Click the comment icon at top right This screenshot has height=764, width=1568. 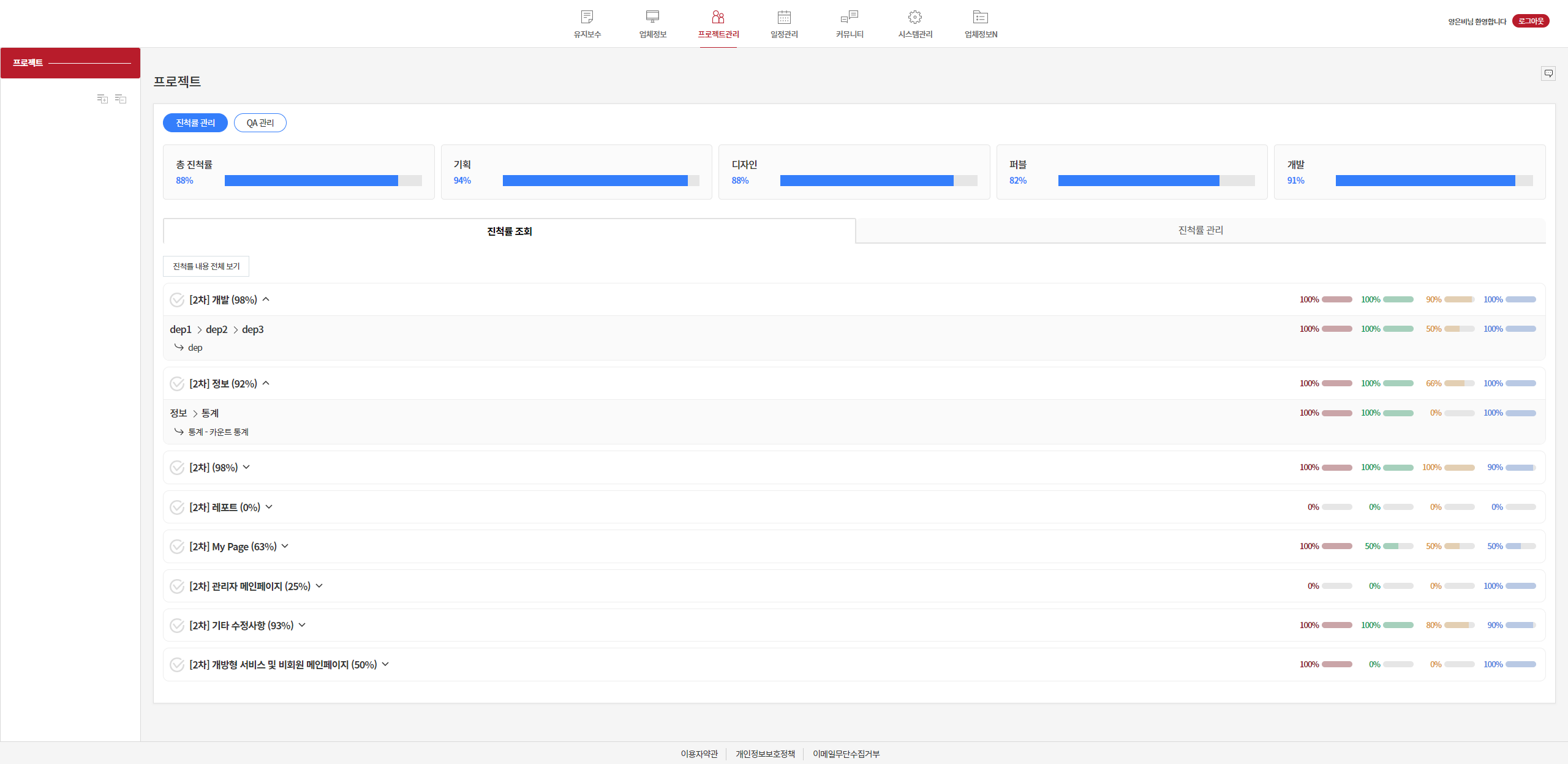(1548, 73)
